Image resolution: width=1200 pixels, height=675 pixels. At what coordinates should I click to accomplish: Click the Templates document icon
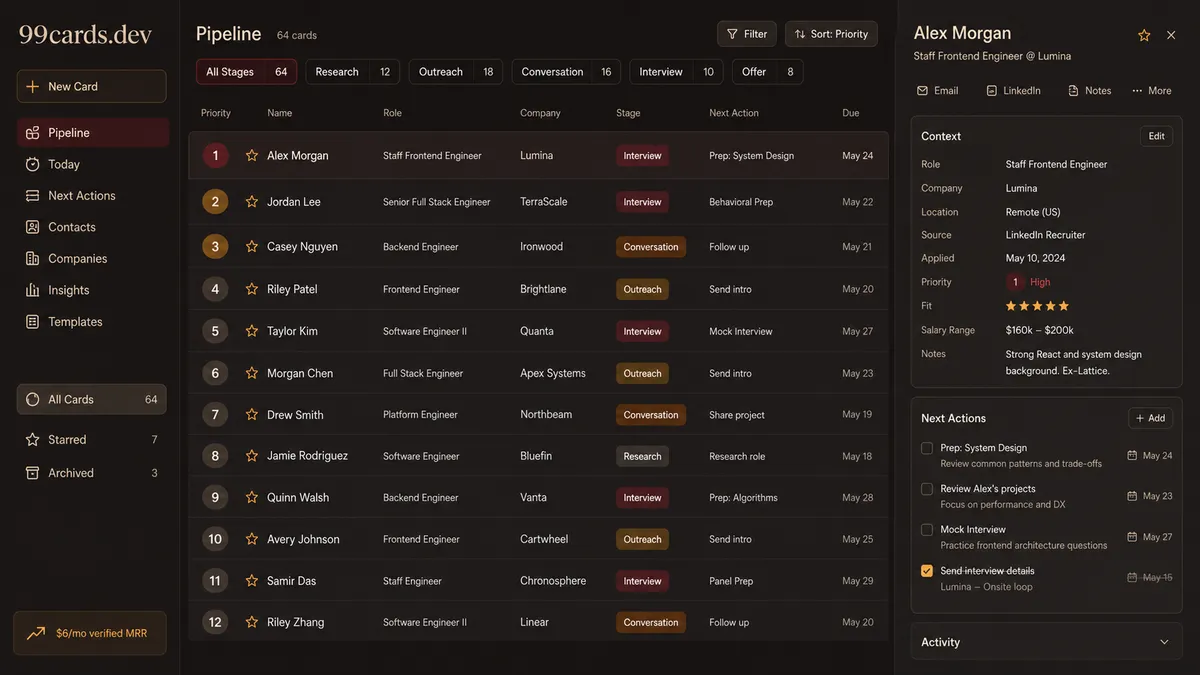pyautogui.click(x=32, y=322)
